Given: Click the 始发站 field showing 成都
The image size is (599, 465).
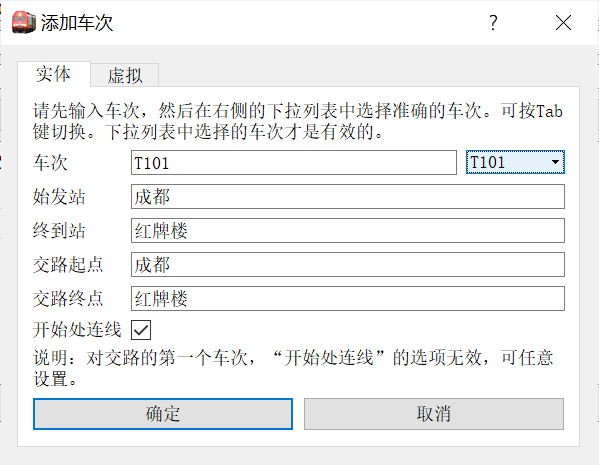Looking at the screenshot, I should point(348,197).
